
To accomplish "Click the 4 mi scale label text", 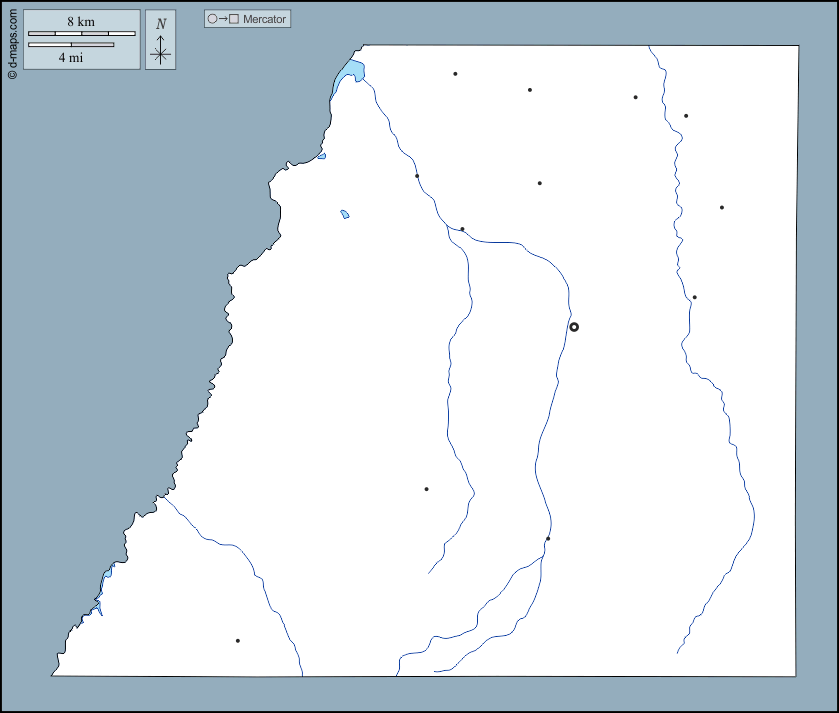I will [70, 58].
